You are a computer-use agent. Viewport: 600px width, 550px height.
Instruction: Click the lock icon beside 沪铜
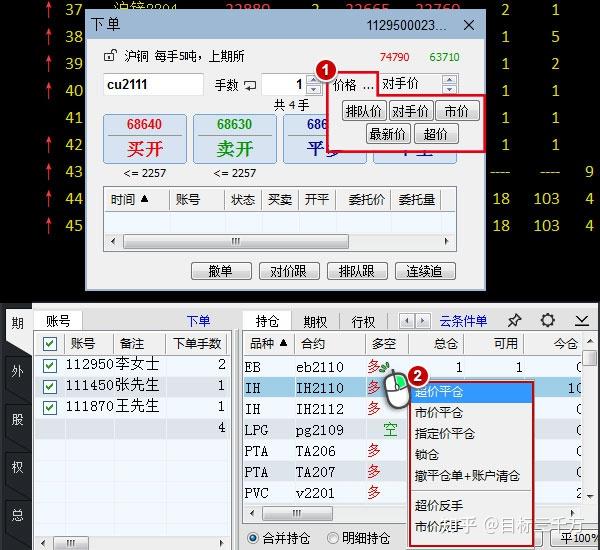110,56
